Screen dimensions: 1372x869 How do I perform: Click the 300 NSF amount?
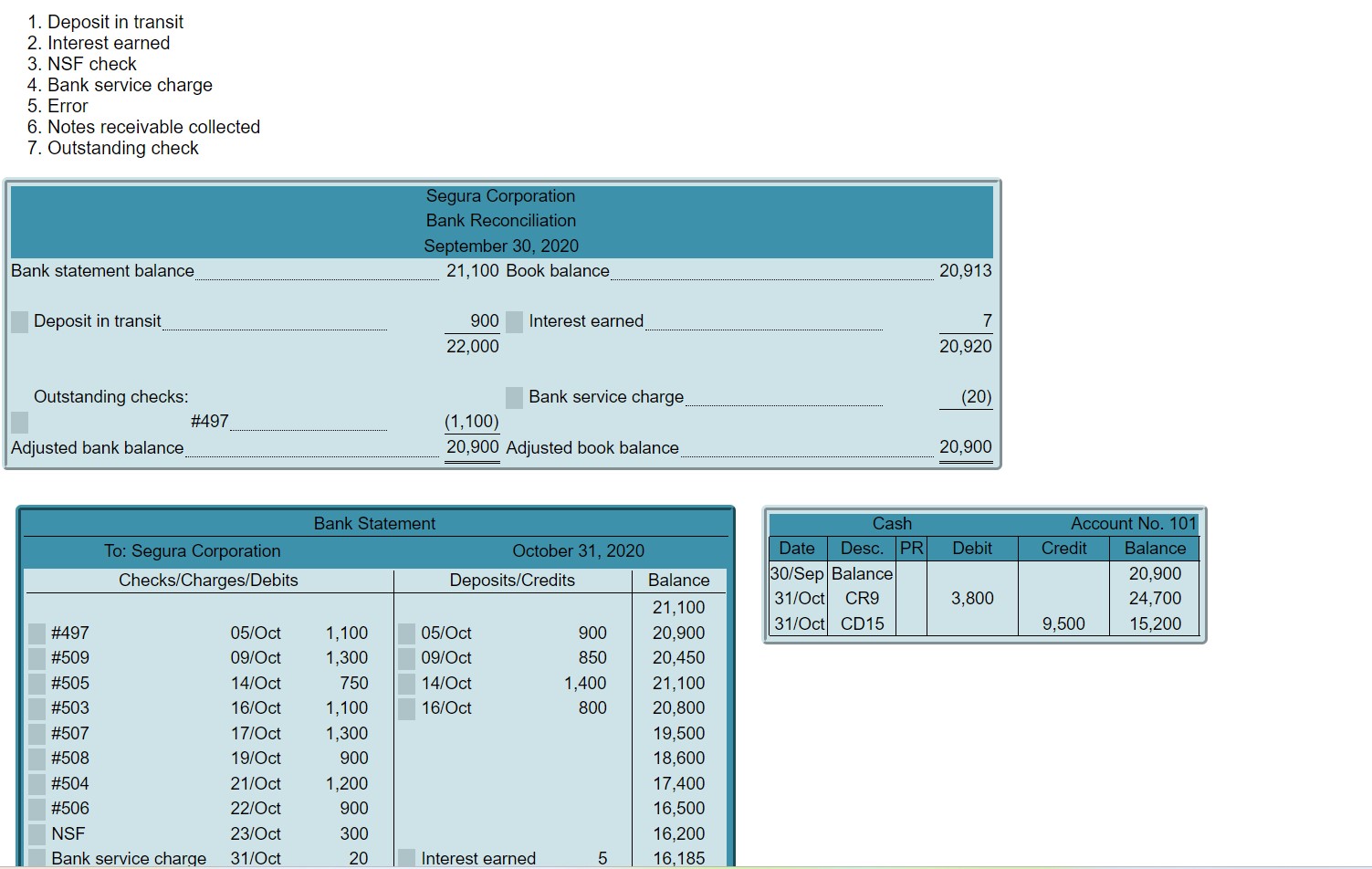click(354, 834)
